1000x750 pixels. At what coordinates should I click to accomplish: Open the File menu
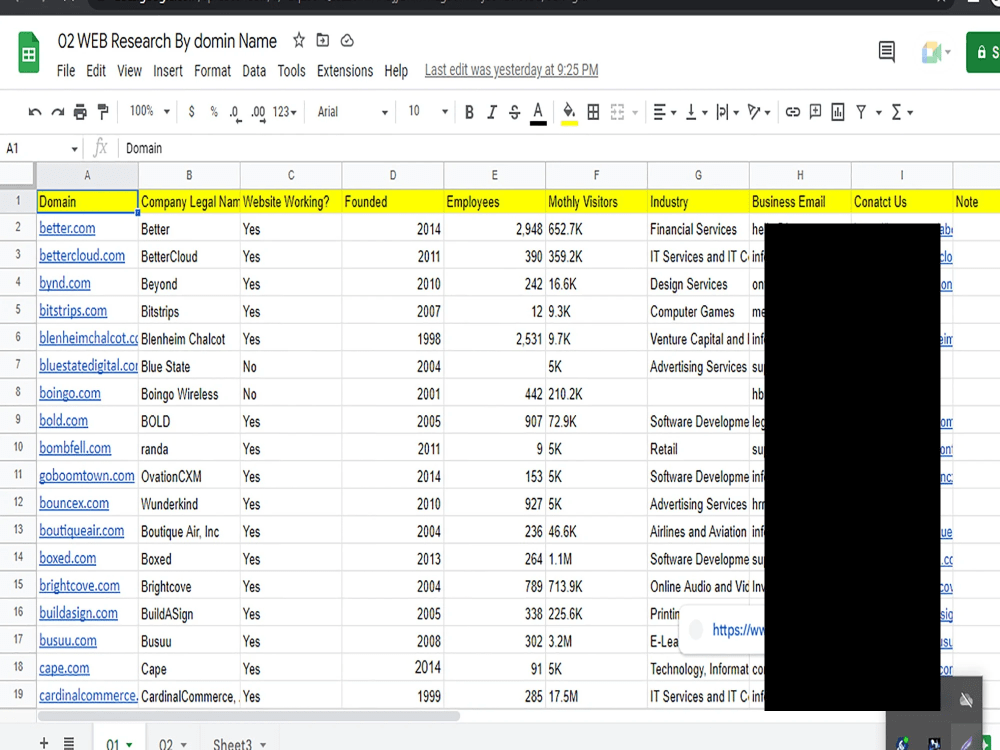point(66,70)
